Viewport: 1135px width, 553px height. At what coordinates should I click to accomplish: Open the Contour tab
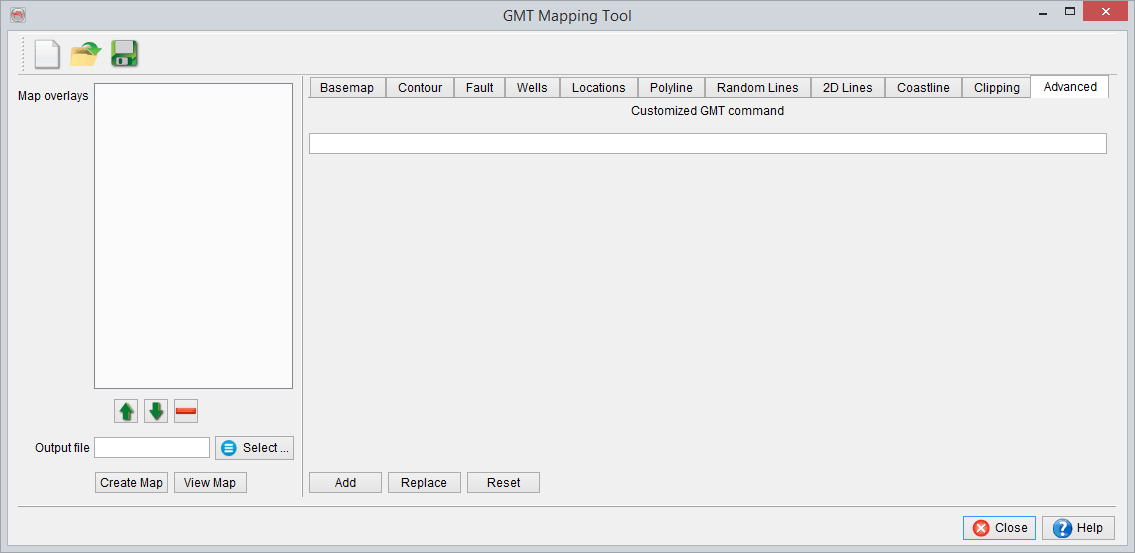coord(420,88)
